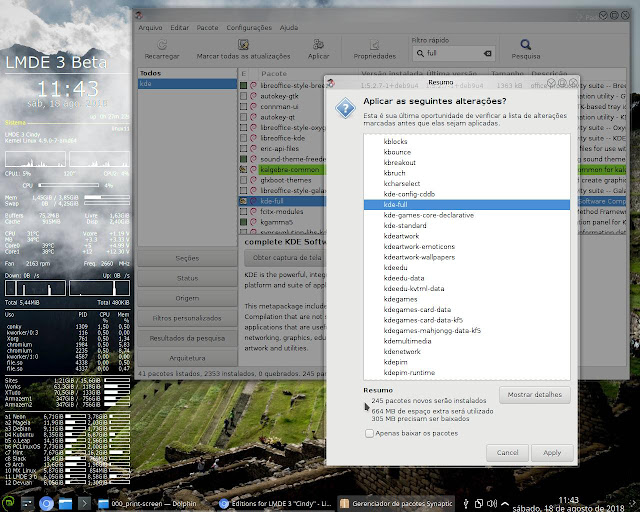This screenshot has height=512, width=640.
Task: Toggle the gfxboot-themes package checkbox
Action: click(x=243, y=180)
